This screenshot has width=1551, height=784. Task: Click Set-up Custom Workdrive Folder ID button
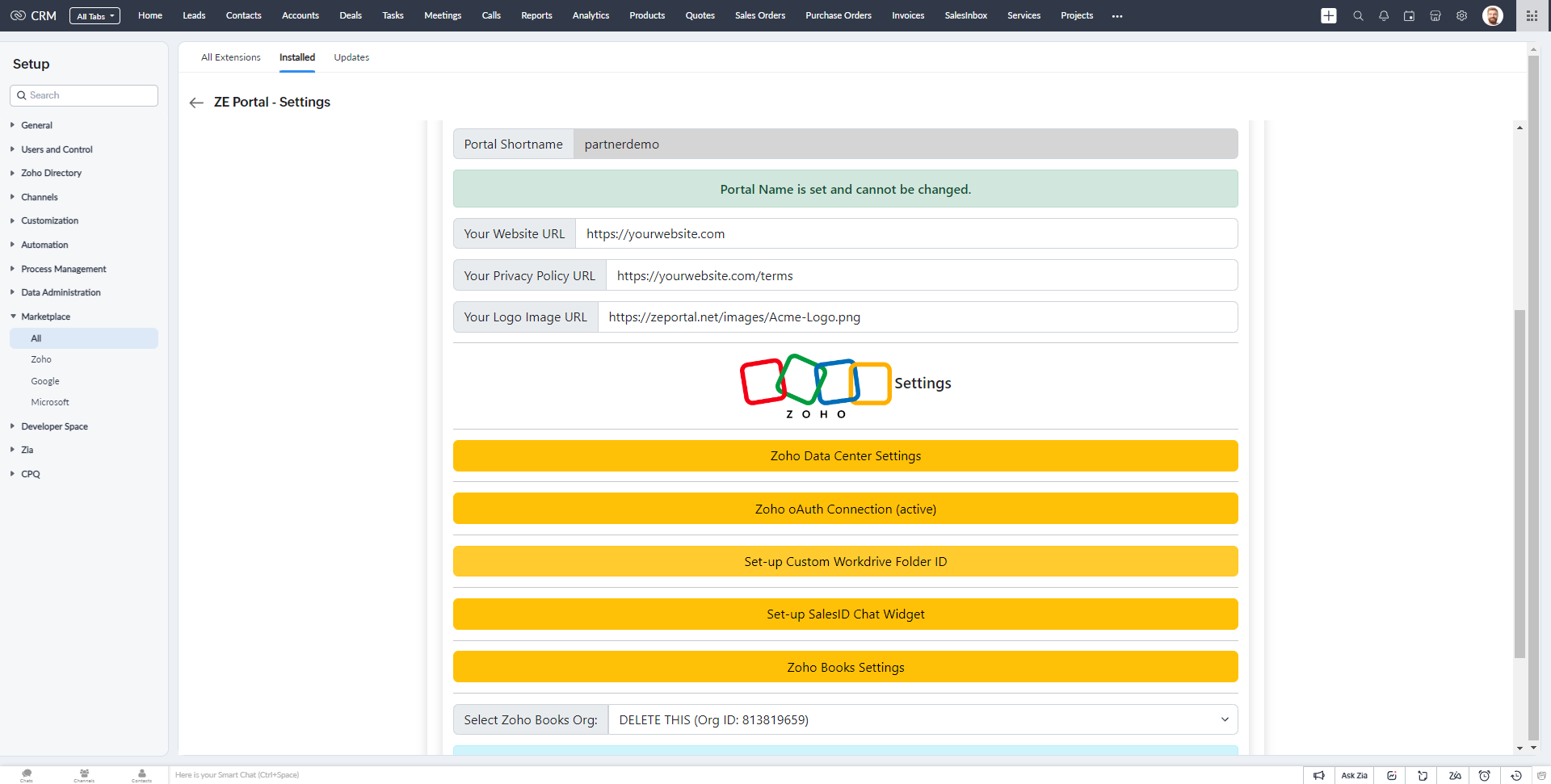845,561
